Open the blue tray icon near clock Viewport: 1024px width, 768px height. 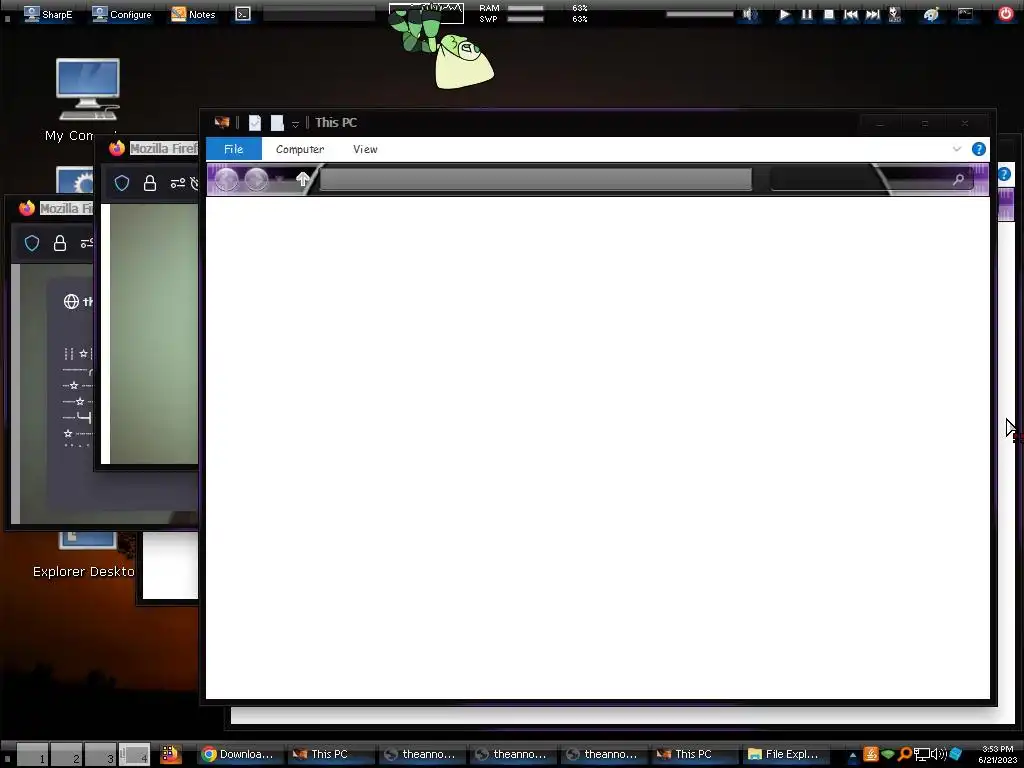coord(956,754)
